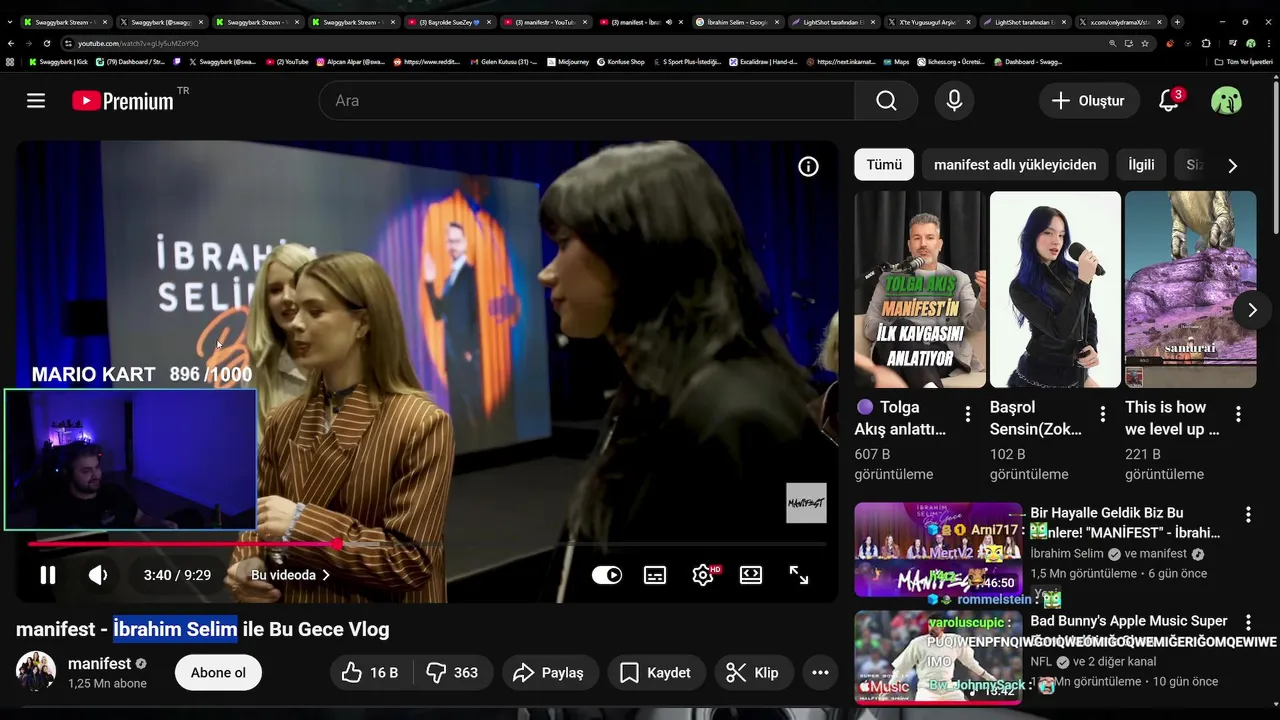This screenshot has width=1280, height=720.
Task: Switch to theater mode
Action: (x=751, y=575)
